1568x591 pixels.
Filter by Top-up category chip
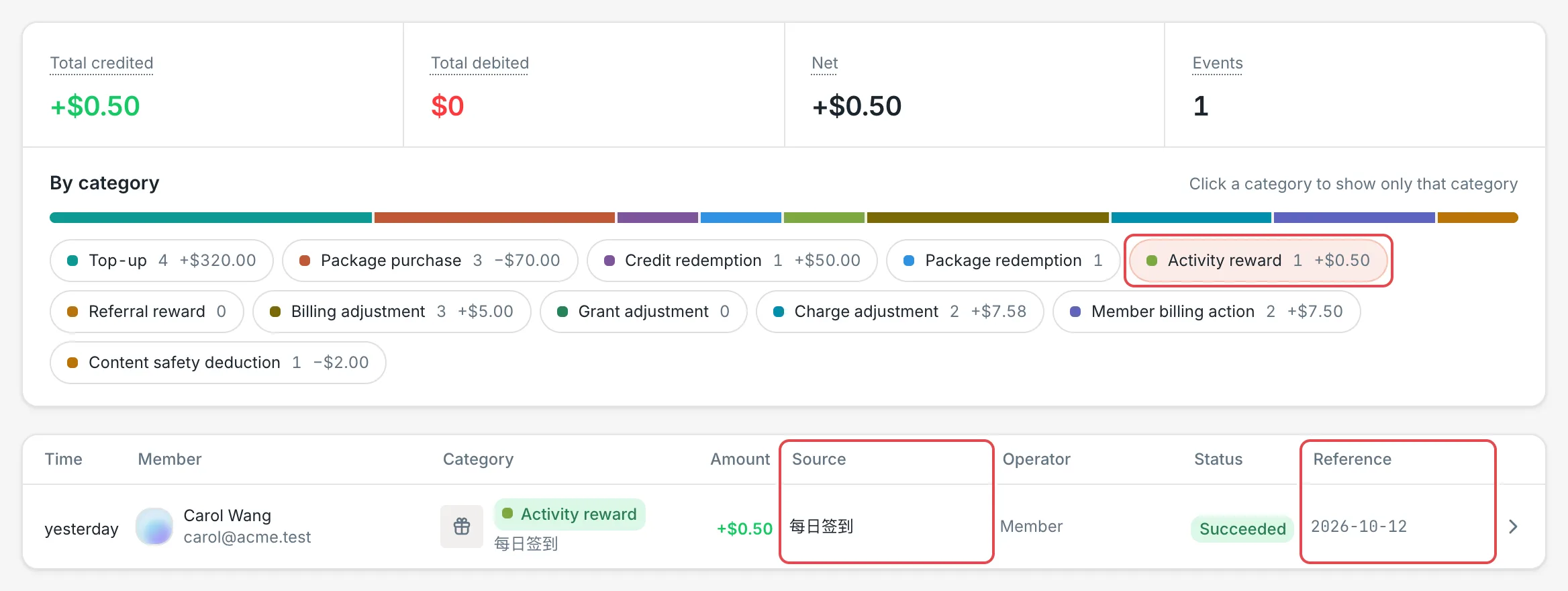162,261
